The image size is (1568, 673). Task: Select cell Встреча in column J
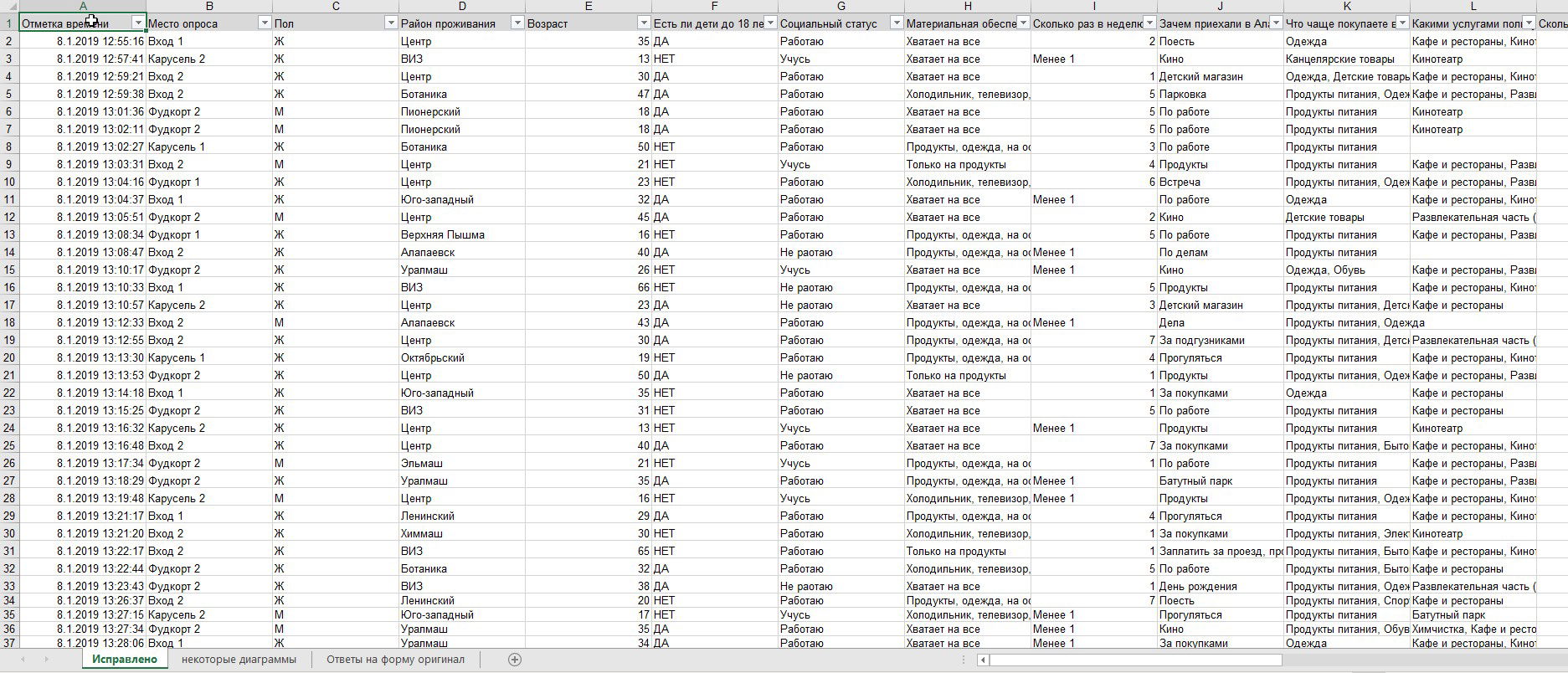tap(1221, 182)
